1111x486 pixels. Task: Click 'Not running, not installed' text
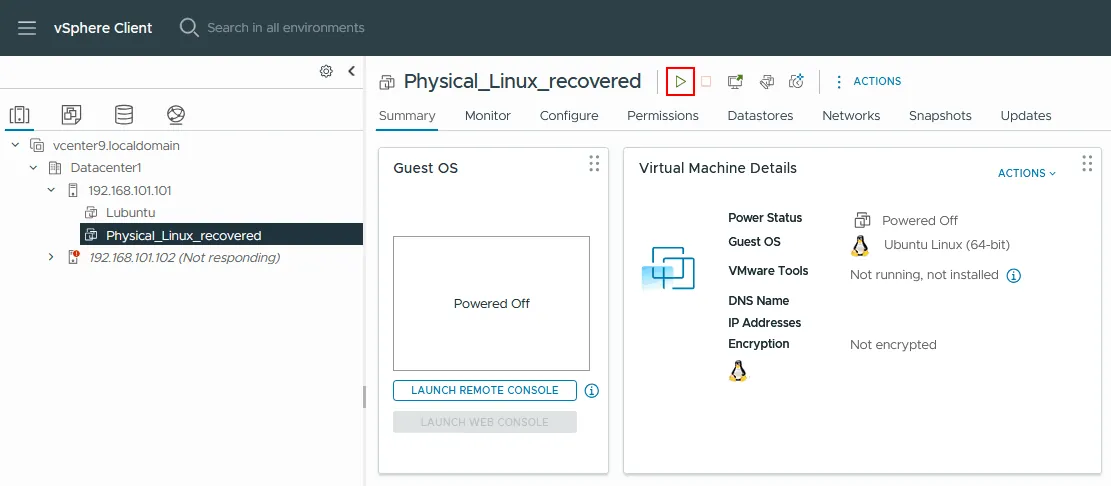tap(924, 275)
